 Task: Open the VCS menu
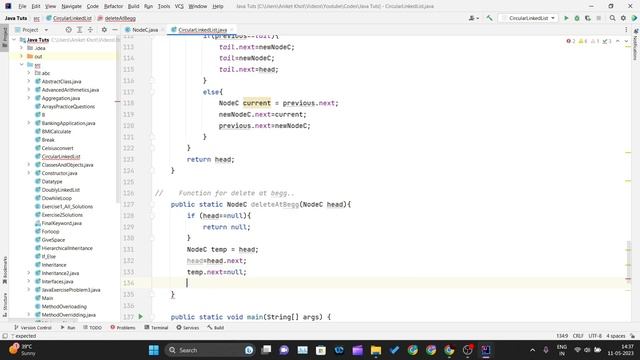click(179, 6)
